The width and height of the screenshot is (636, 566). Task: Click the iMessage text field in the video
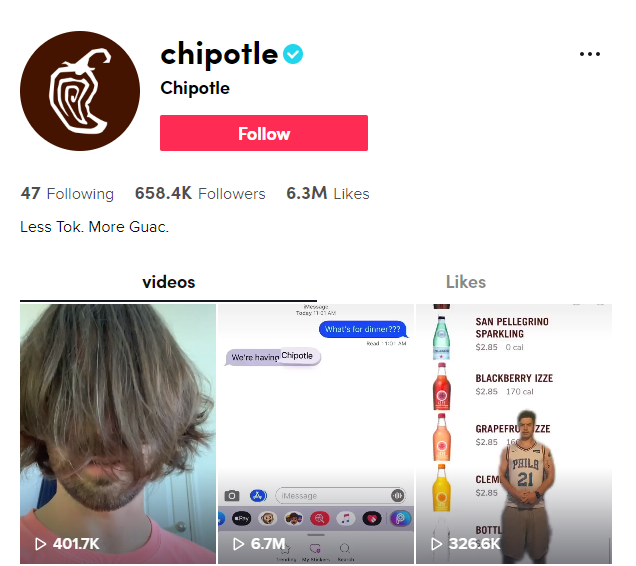340,495
